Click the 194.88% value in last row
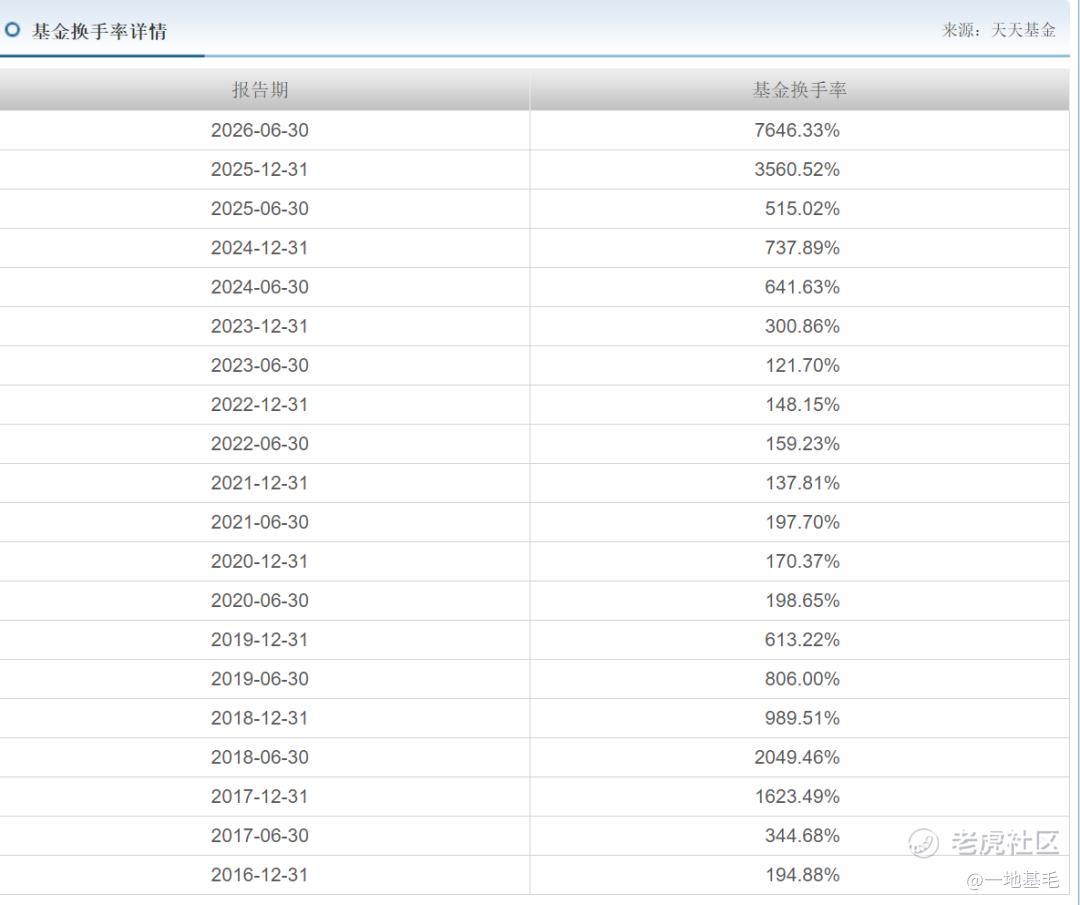The image size is (1080, 905). point(802,875)
